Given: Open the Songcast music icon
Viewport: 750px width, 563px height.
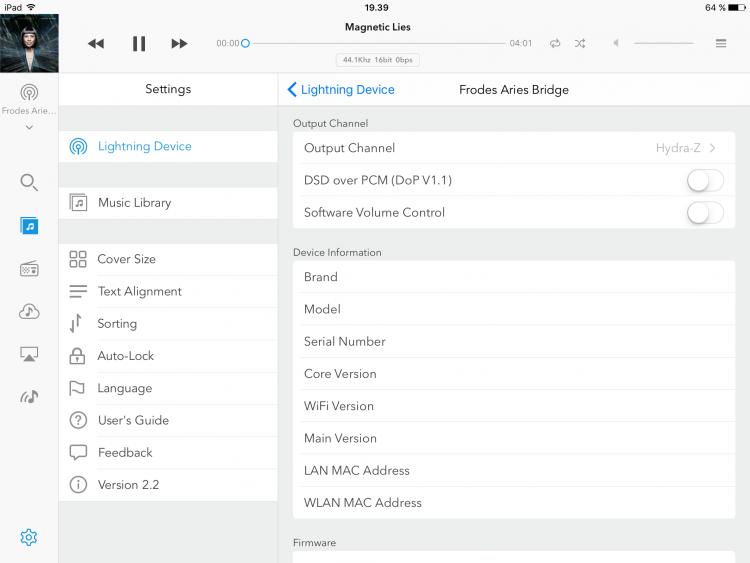Looking at the screenshot, I should click(29, 397).
